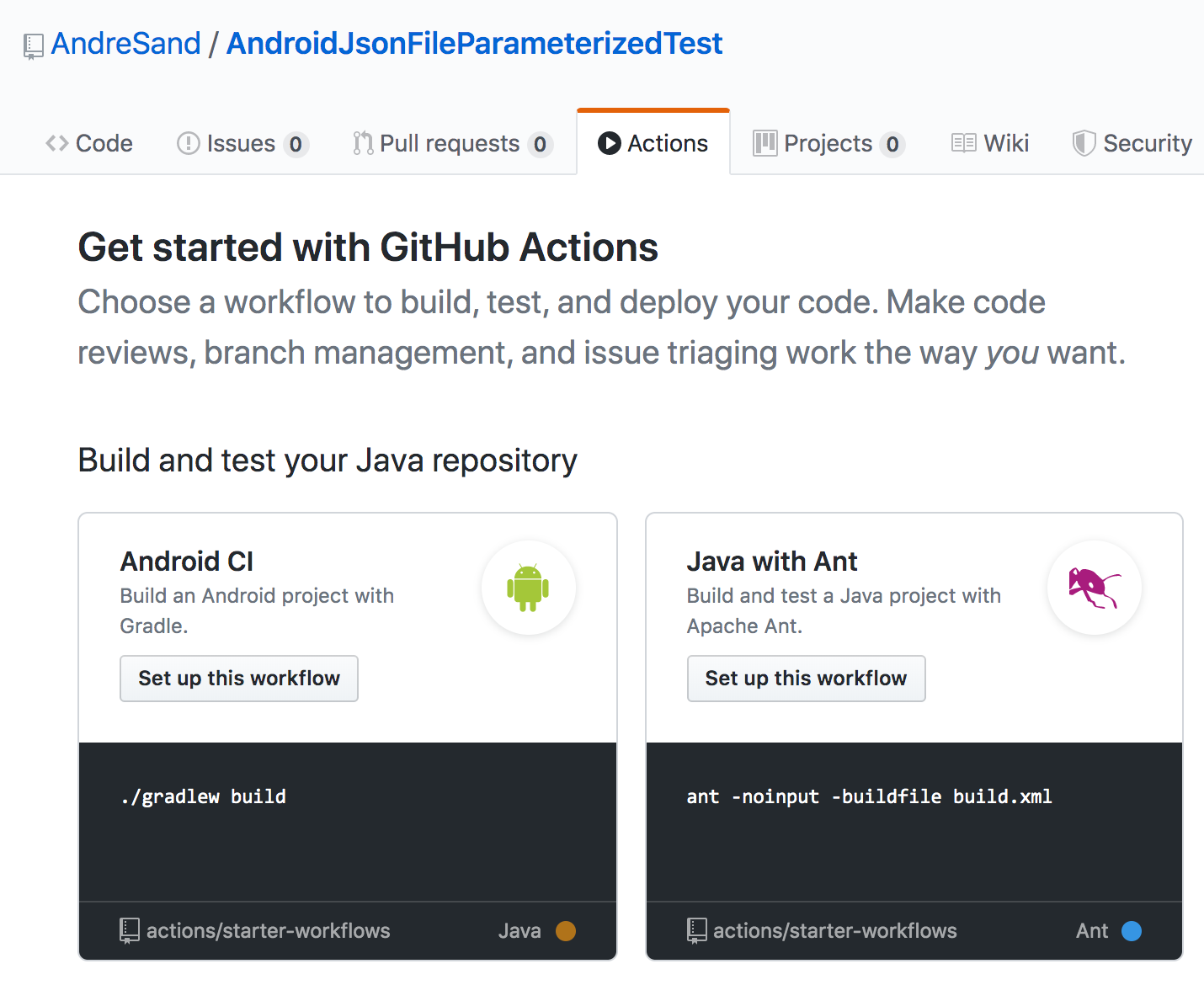Viewport: 1204px width, 985px height.
Task: Open the Projects tab
Action: point(828,143)
